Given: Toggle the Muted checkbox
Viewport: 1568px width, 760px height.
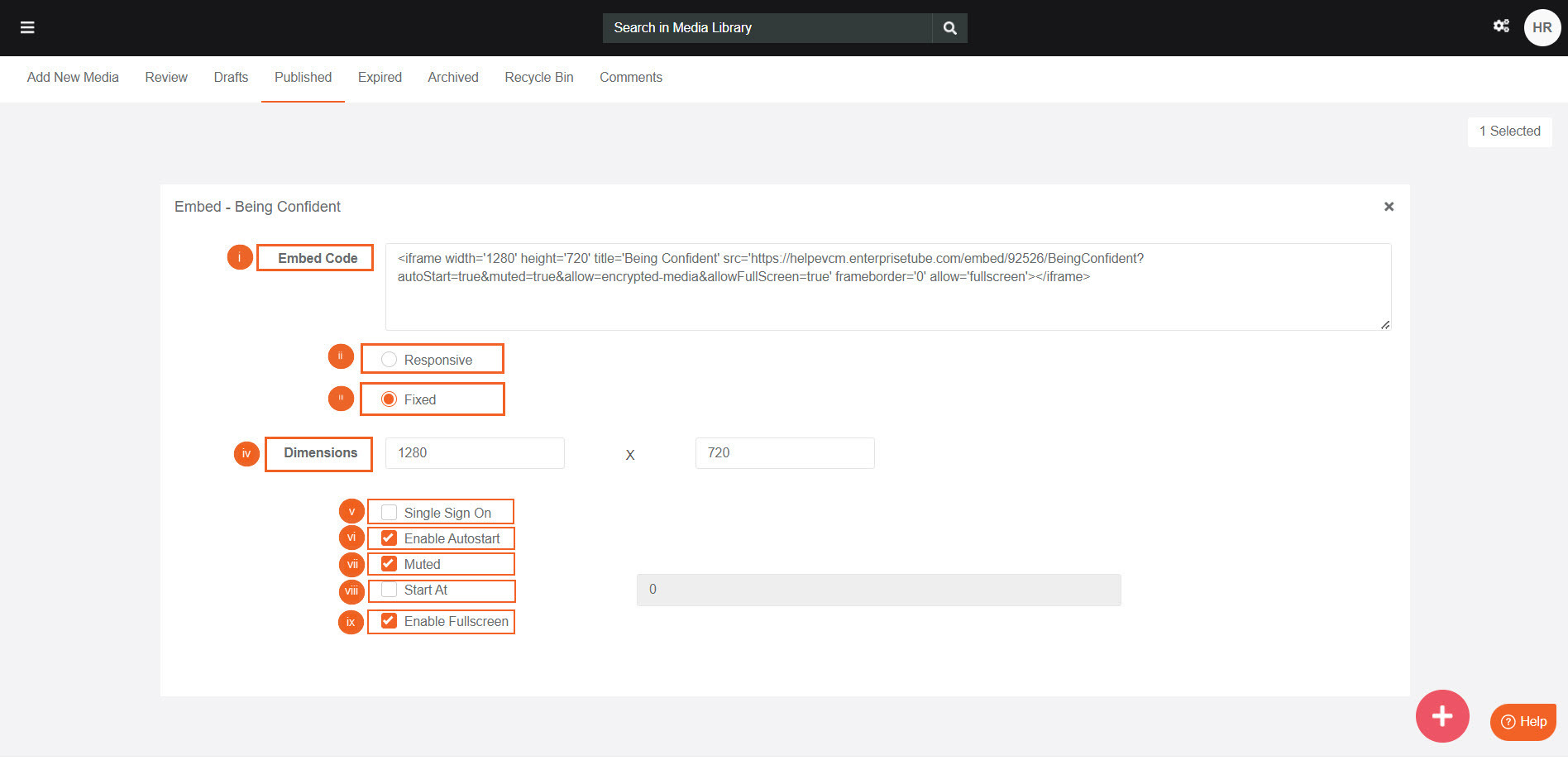Looking at the screenshot, I should click(389, 564).
